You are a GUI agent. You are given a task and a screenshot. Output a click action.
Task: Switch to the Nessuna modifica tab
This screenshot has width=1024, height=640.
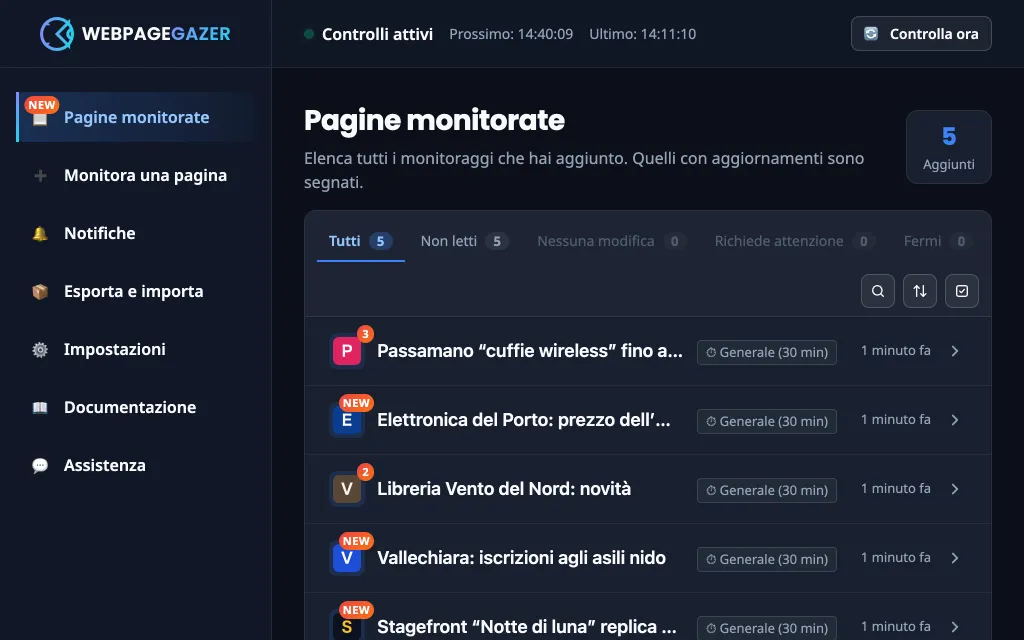click(611, 241)
